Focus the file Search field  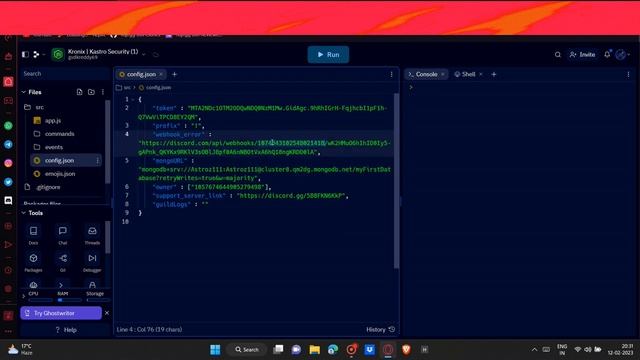[65, 74]
